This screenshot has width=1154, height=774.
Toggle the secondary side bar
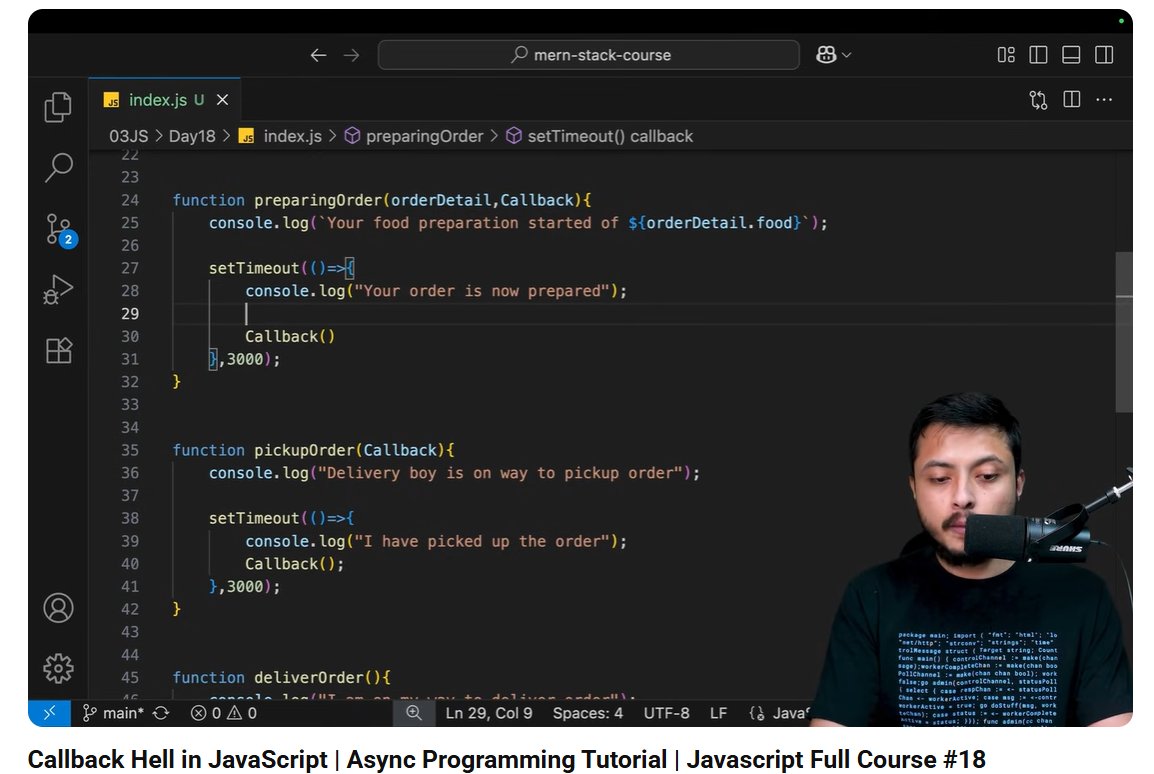(x=1104, y=55)
